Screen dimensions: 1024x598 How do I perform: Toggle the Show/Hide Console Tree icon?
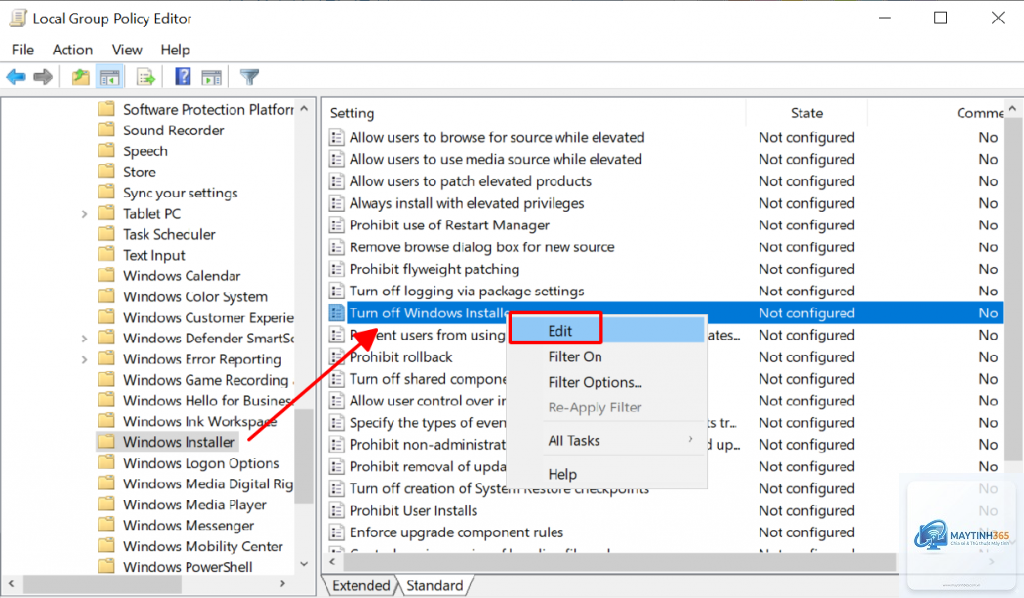[x=110, y=77]
